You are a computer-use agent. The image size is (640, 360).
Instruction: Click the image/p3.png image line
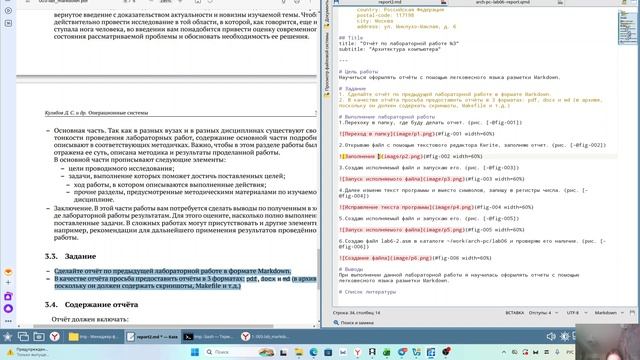click(x=431, y=179)
